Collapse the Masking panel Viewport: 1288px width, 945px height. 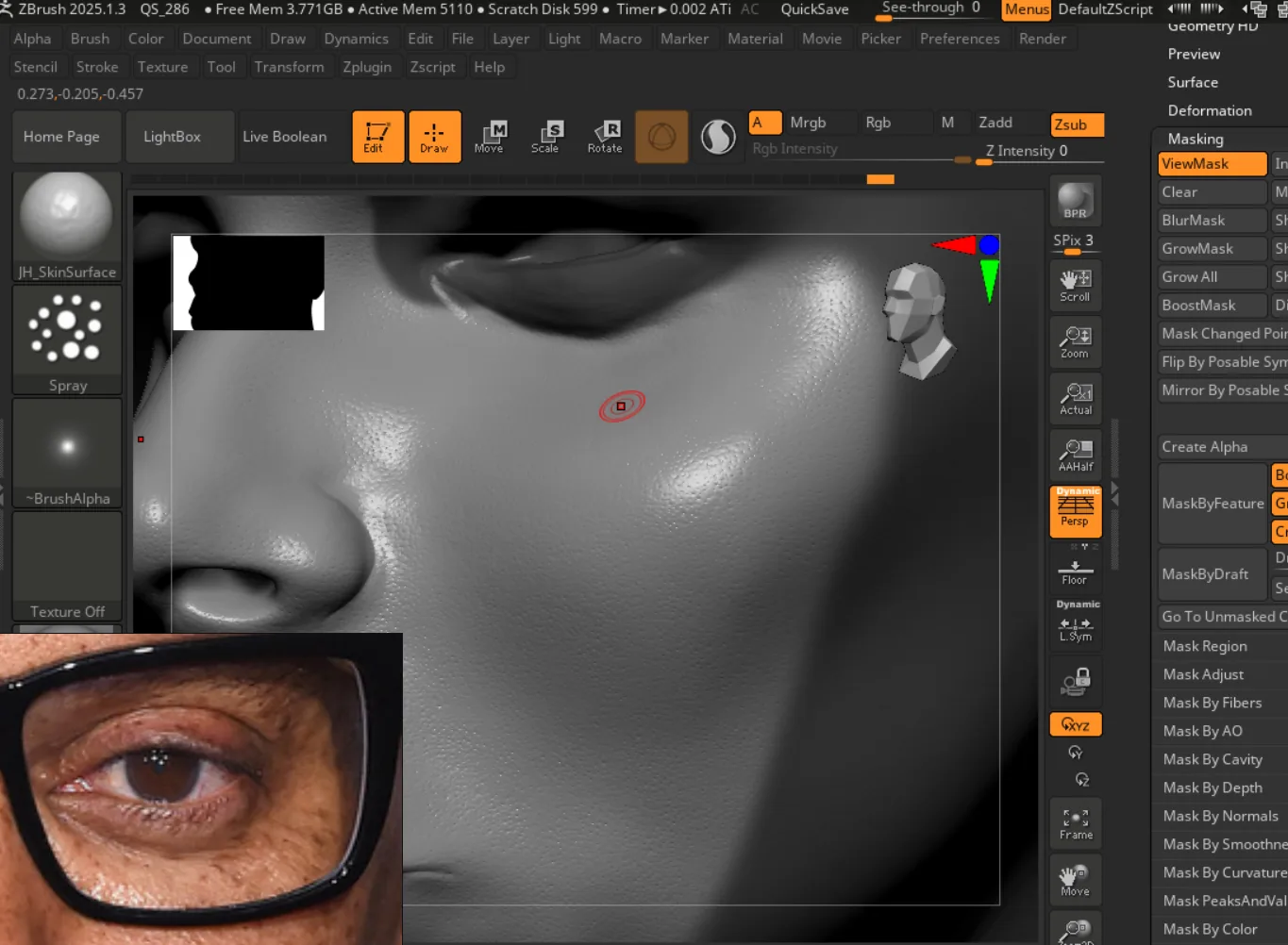click(x=1195, y=139)
